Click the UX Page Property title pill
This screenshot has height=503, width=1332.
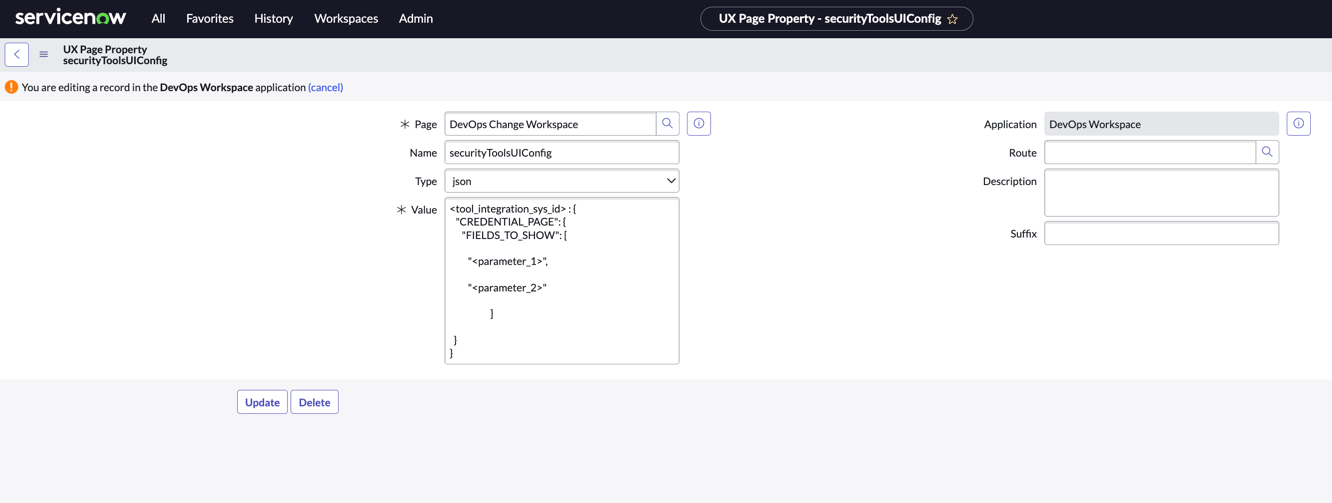(836, 19)
